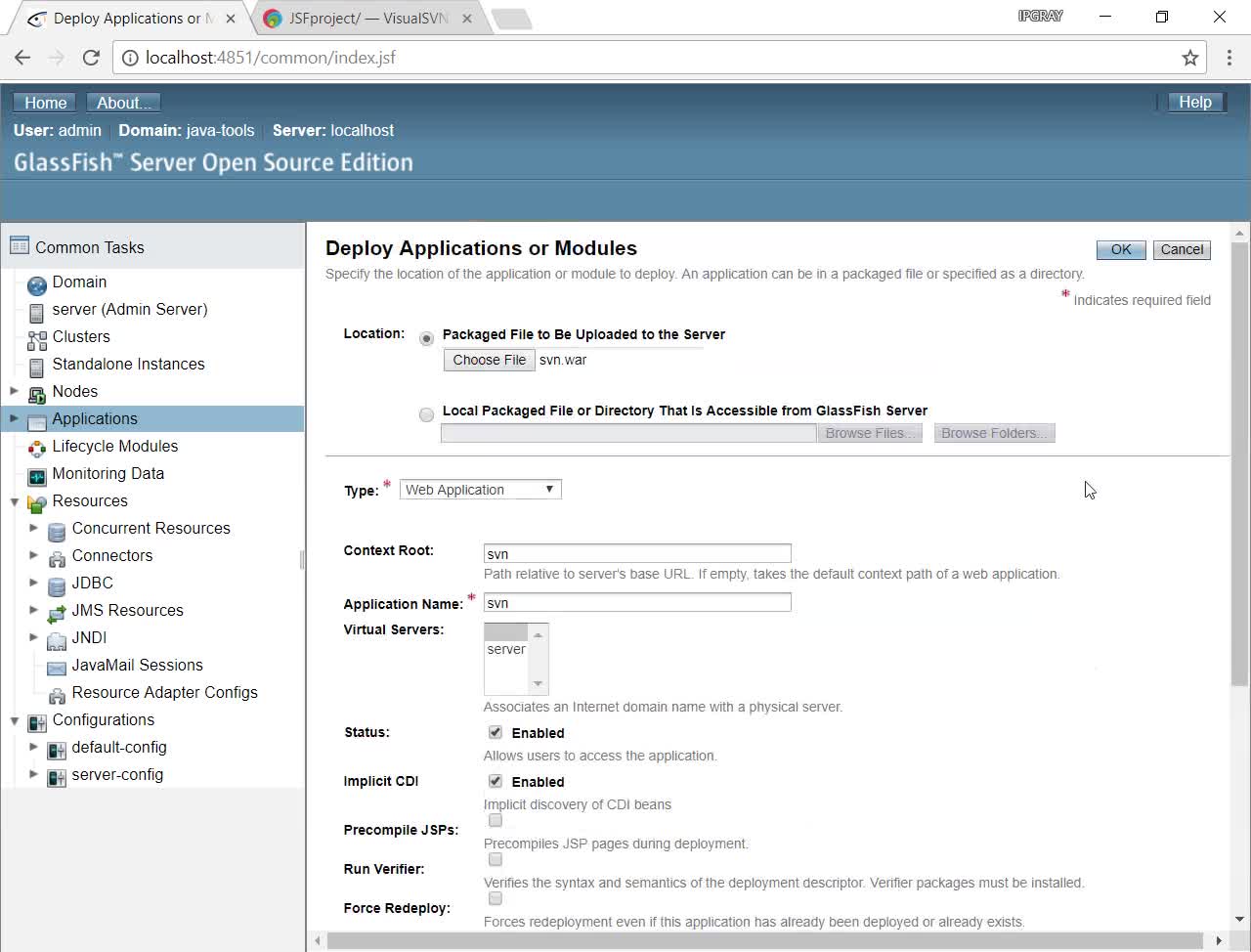Screen dimensions: 1251x952
Task: Open the Monitoring Data tree link
Action: pos(108,473)
